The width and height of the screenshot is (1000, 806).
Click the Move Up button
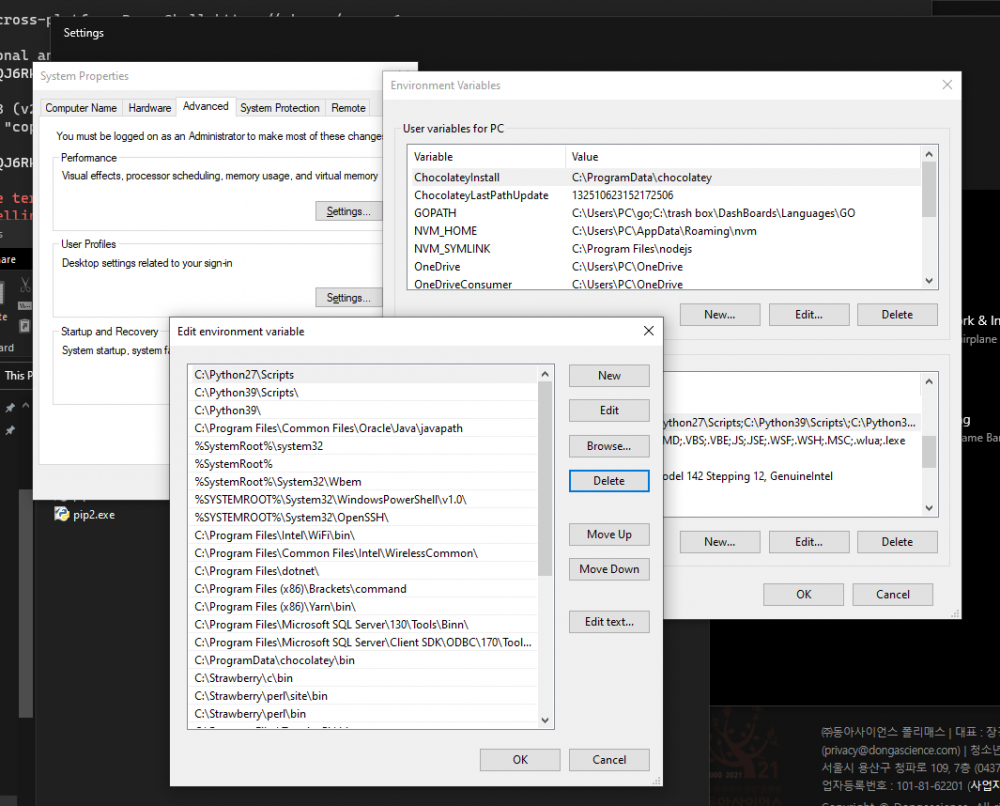coord(609,534)
